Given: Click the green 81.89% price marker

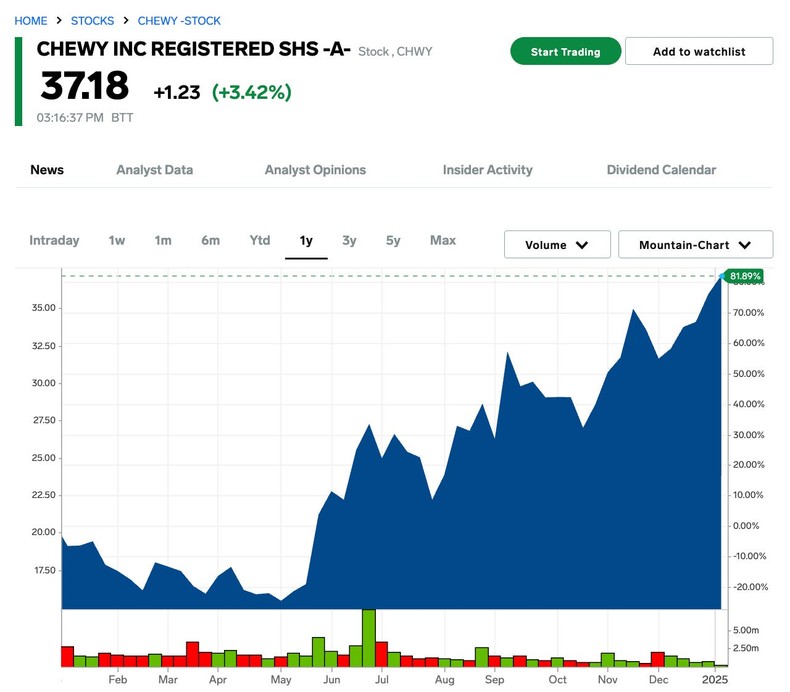Looking at the screenshot, I should click(745, 276).
